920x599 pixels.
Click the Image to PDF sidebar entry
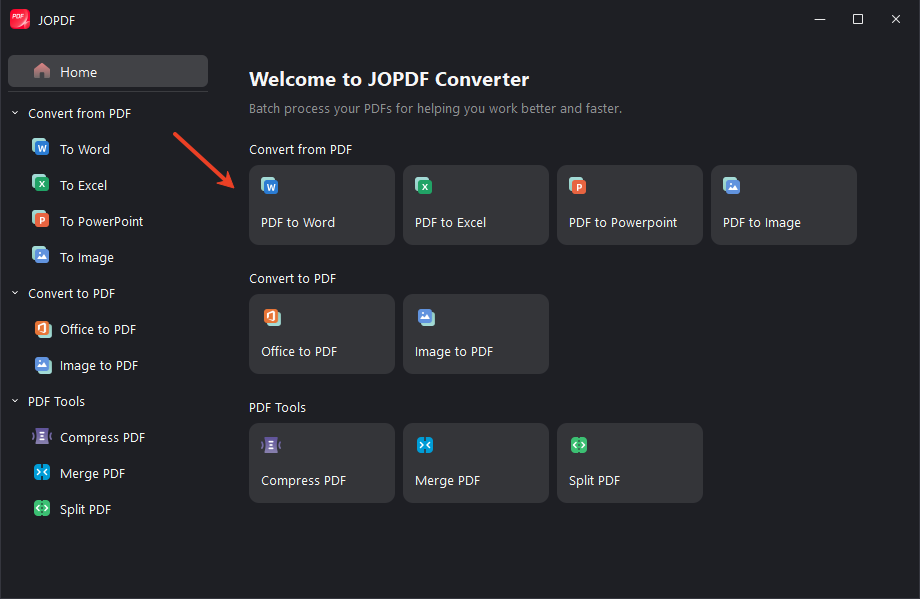96,365
